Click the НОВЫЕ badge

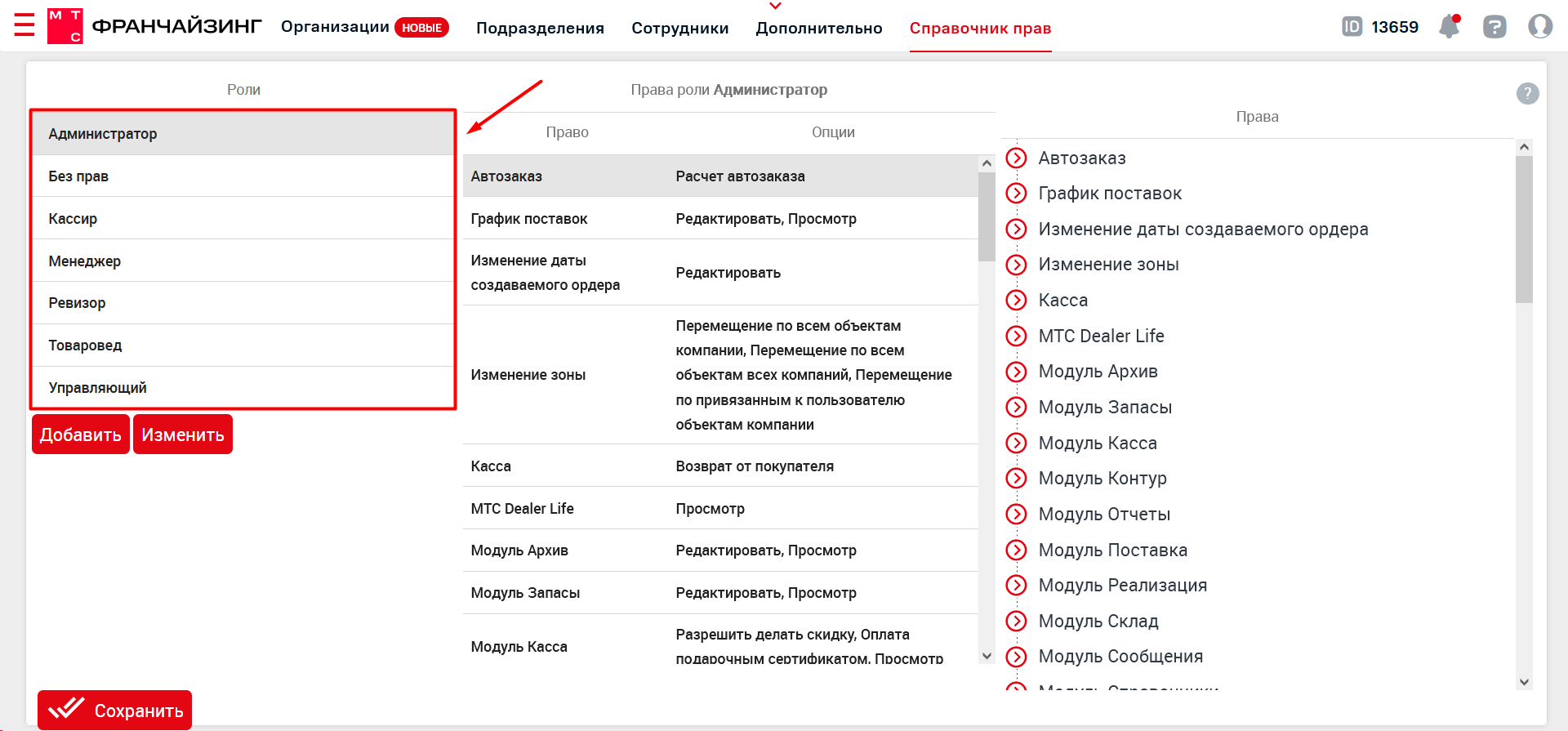point(421,28)
